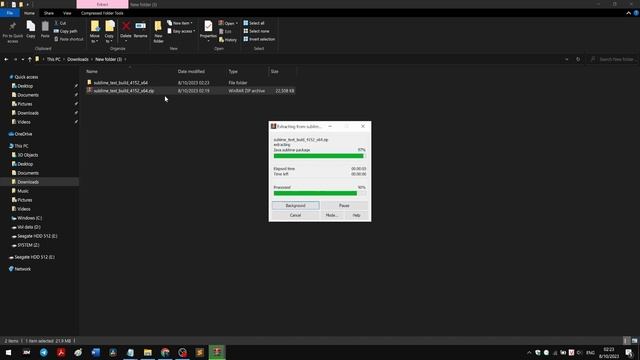Open Chrome from the taskbar
This screenshot has height=360, width=640.
pyautogui.click(x=165, y=352)
